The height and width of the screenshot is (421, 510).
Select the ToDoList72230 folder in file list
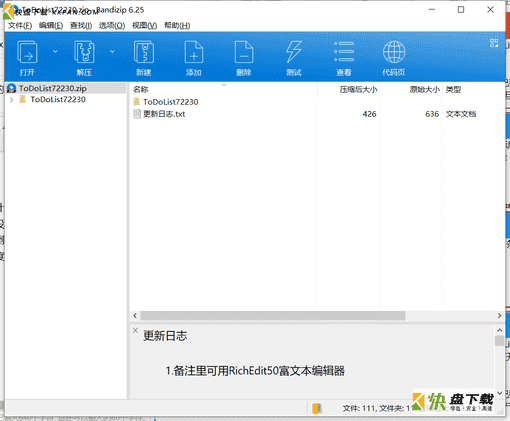pos(171,102)
